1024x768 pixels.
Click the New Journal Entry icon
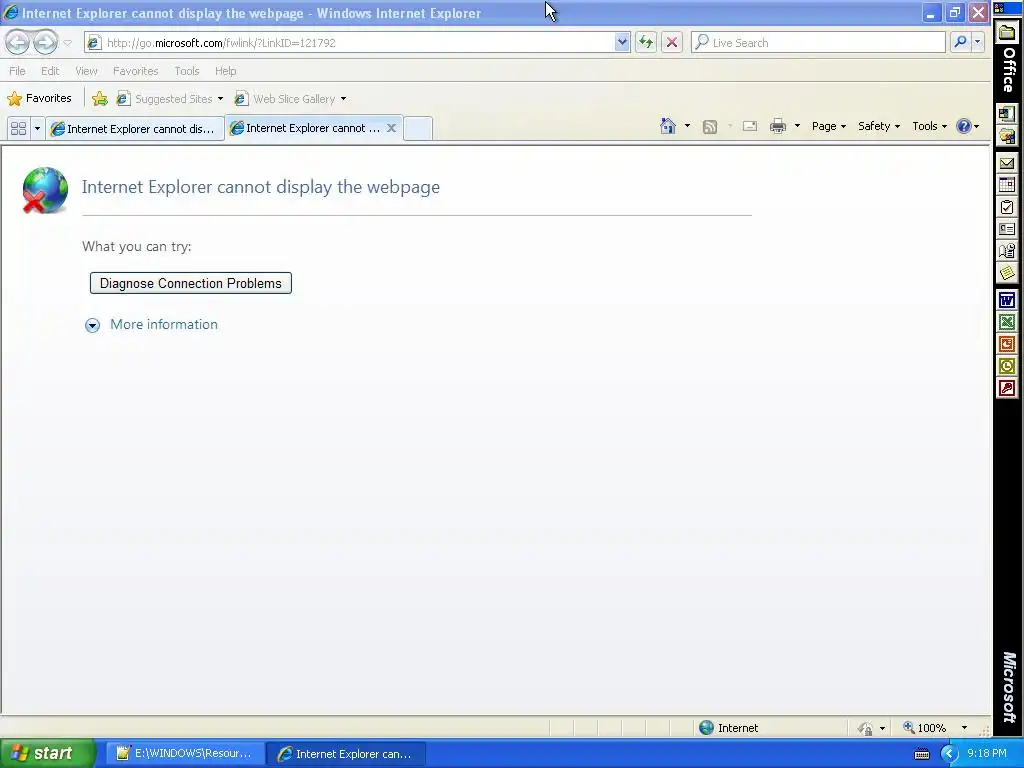click(1007, 250)
